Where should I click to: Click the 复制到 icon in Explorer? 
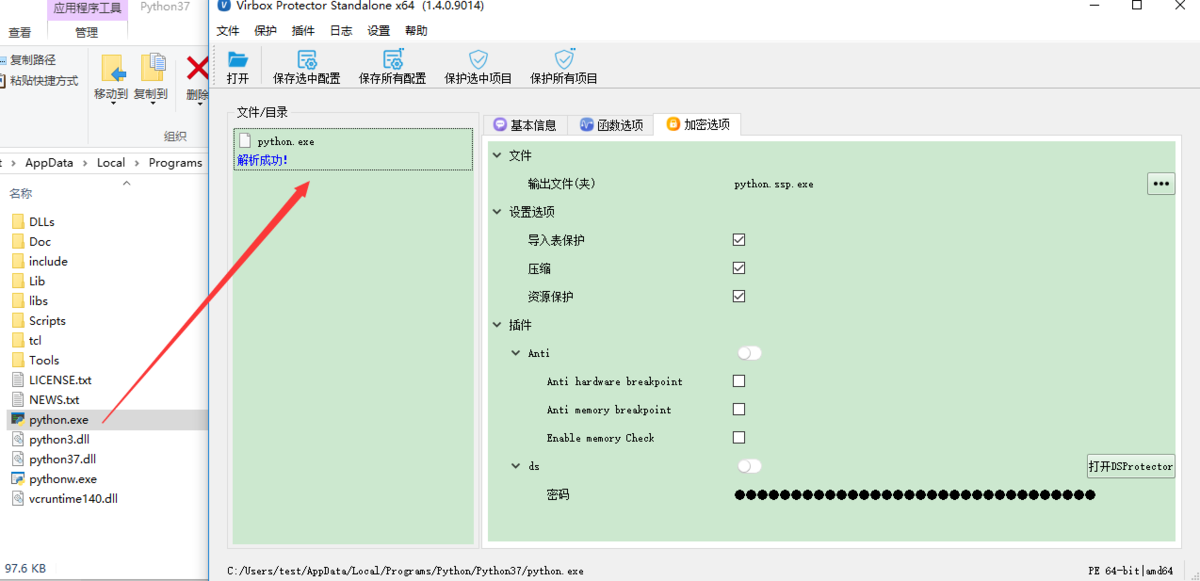click(152, 68)
